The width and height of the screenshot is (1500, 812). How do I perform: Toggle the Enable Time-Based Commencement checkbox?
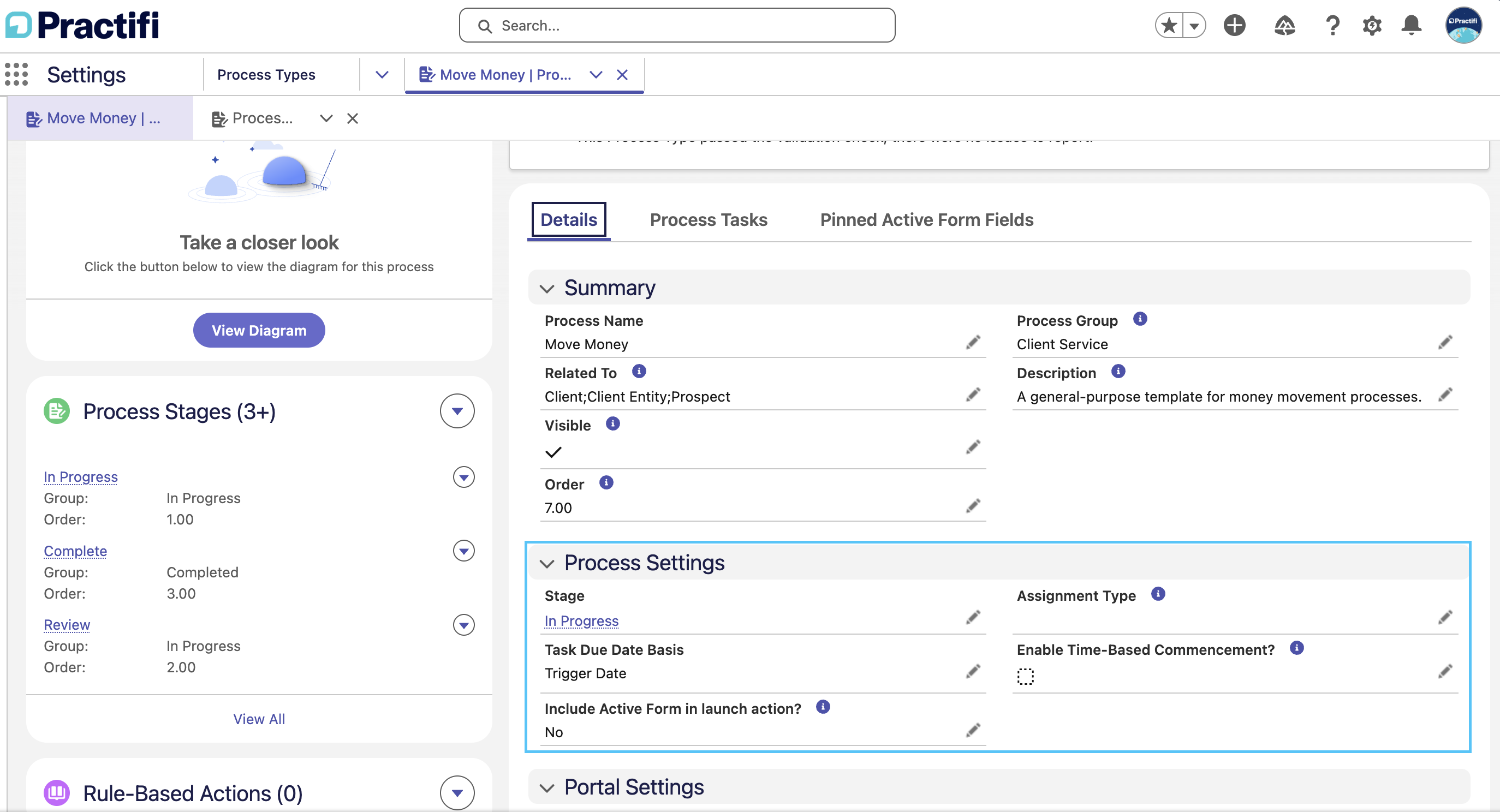[x=1026, y=676]
